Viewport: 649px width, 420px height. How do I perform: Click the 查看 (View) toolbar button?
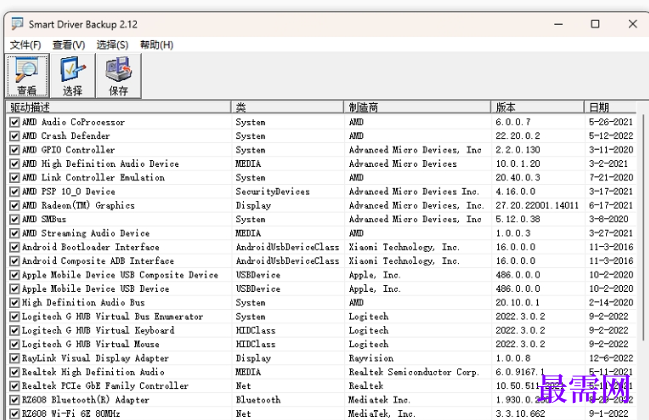tap(27, 76)
